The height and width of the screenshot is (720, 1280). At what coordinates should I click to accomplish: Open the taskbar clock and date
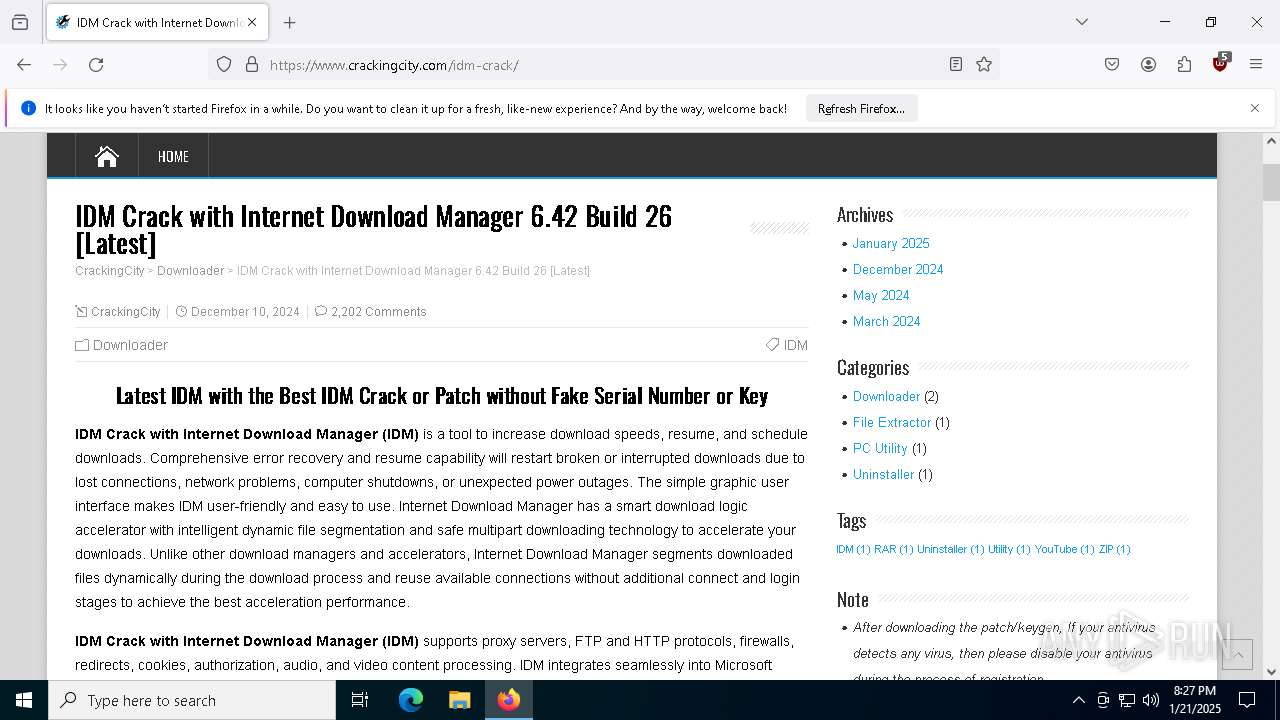tap(1195, 700)
